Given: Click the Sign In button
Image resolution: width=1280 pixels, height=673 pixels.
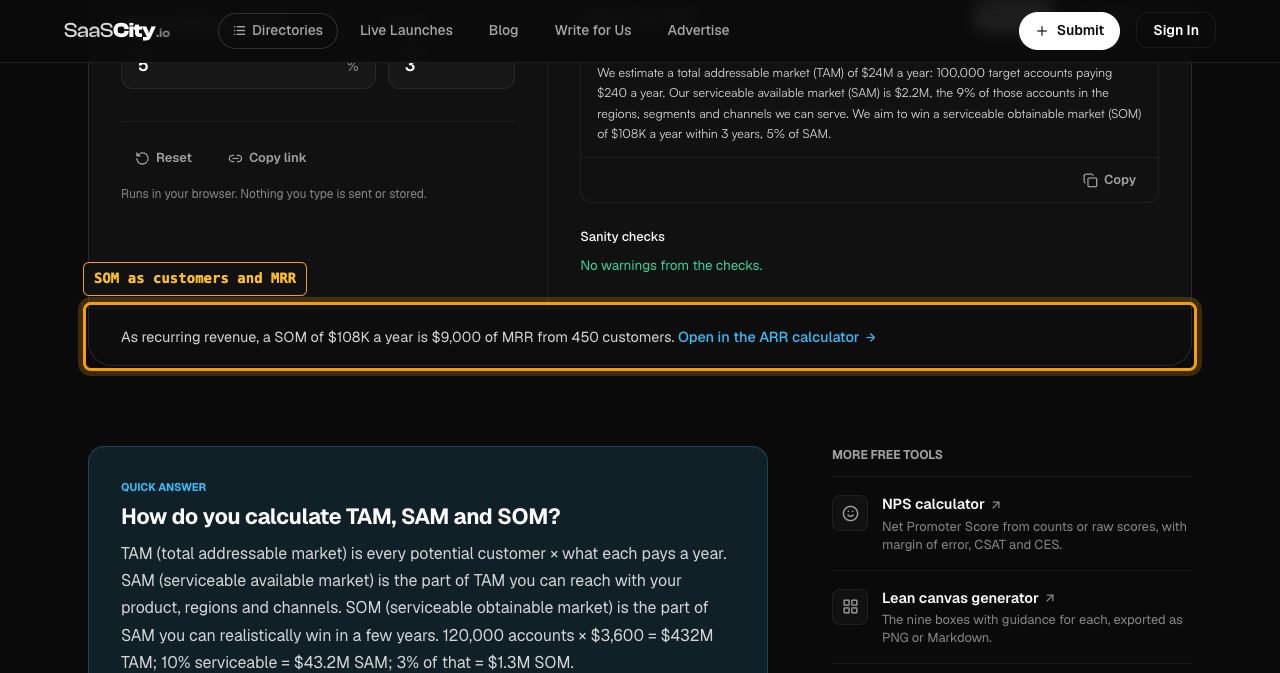Looking at the screenshot, I should (1176, 31).
